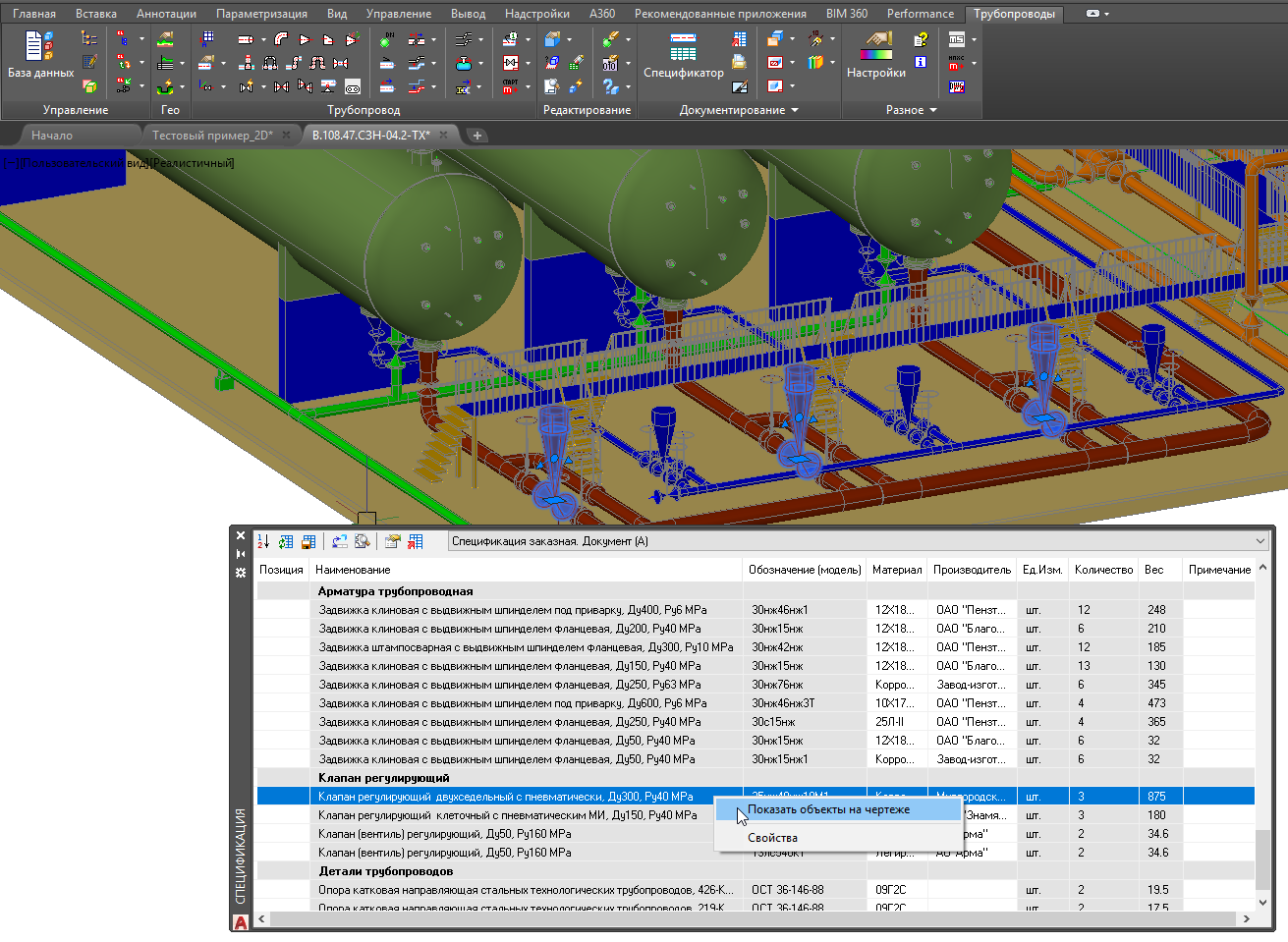Click the DWG icon in Разное group
Screen dimensions: 1288x942
click(957, 86)
